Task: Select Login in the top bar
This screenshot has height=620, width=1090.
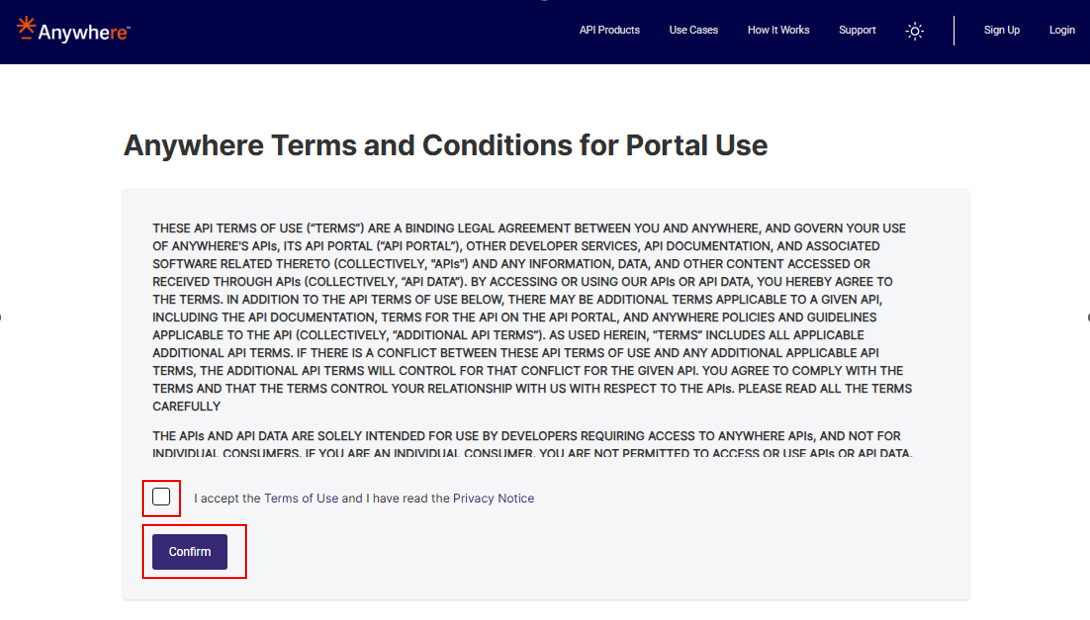Action: tap(1061, 30)
